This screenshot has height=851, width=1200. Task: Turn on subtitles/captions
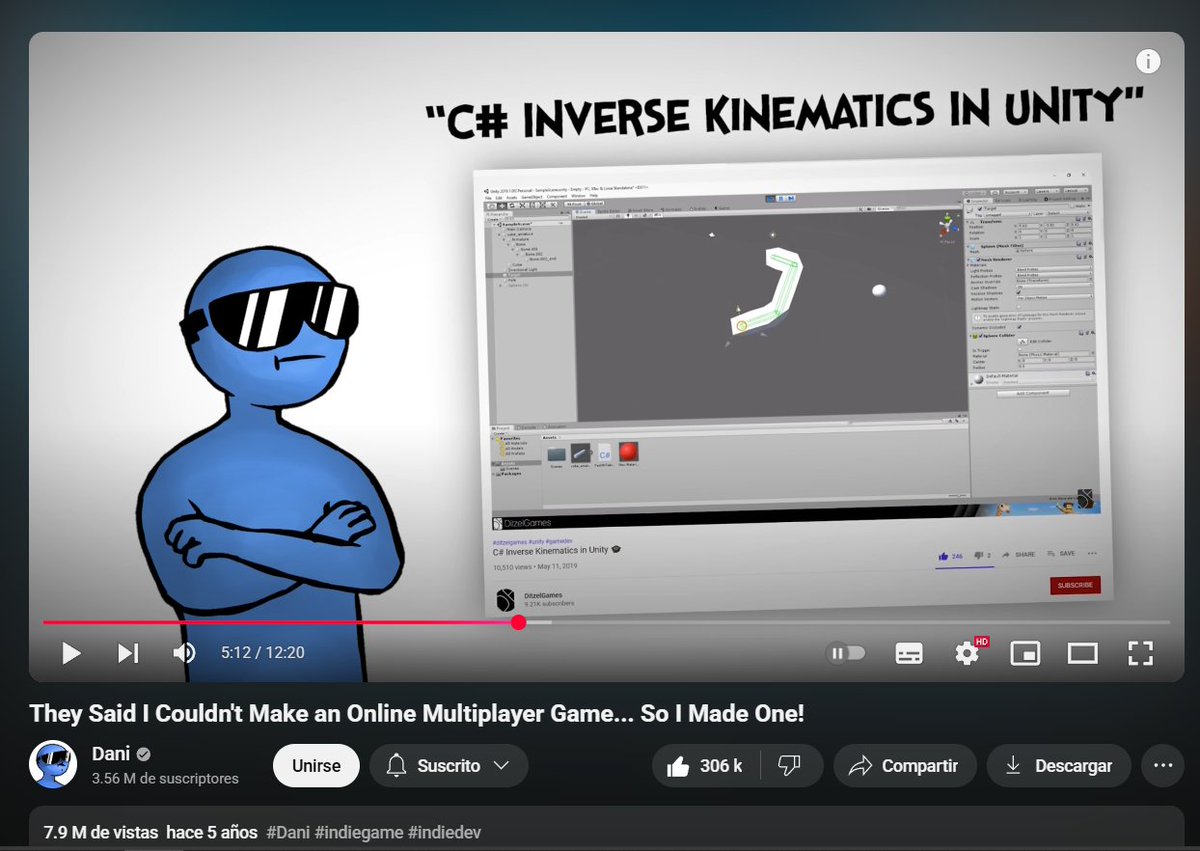(909, 653)
